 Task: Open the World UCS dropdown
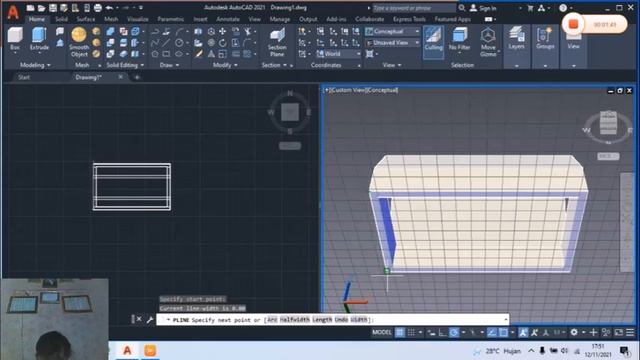[338, 54]
